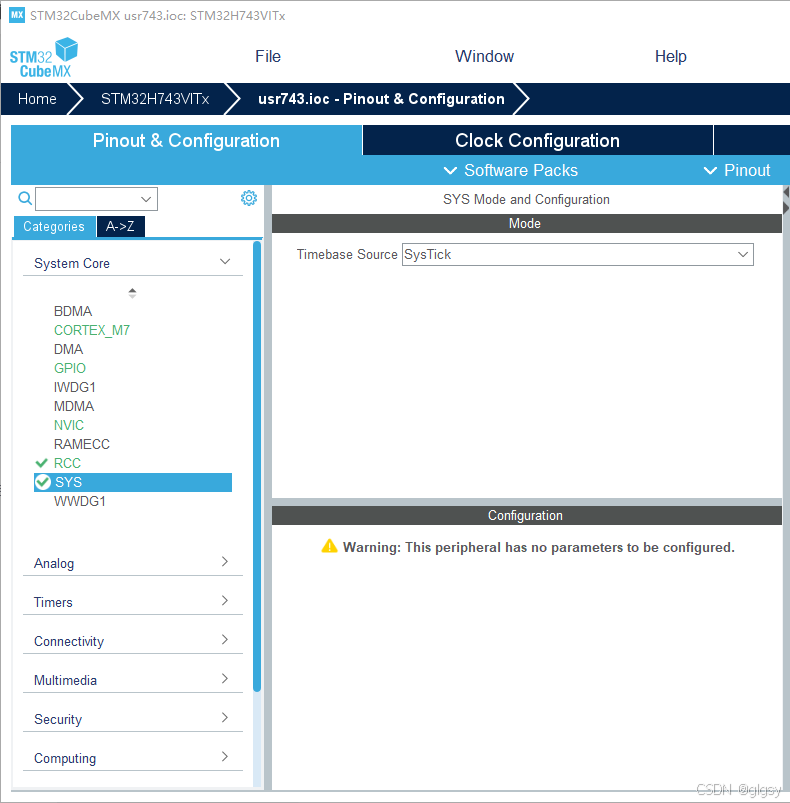
Task: Open the categories settings gear icon
Action: coord(249,198)
